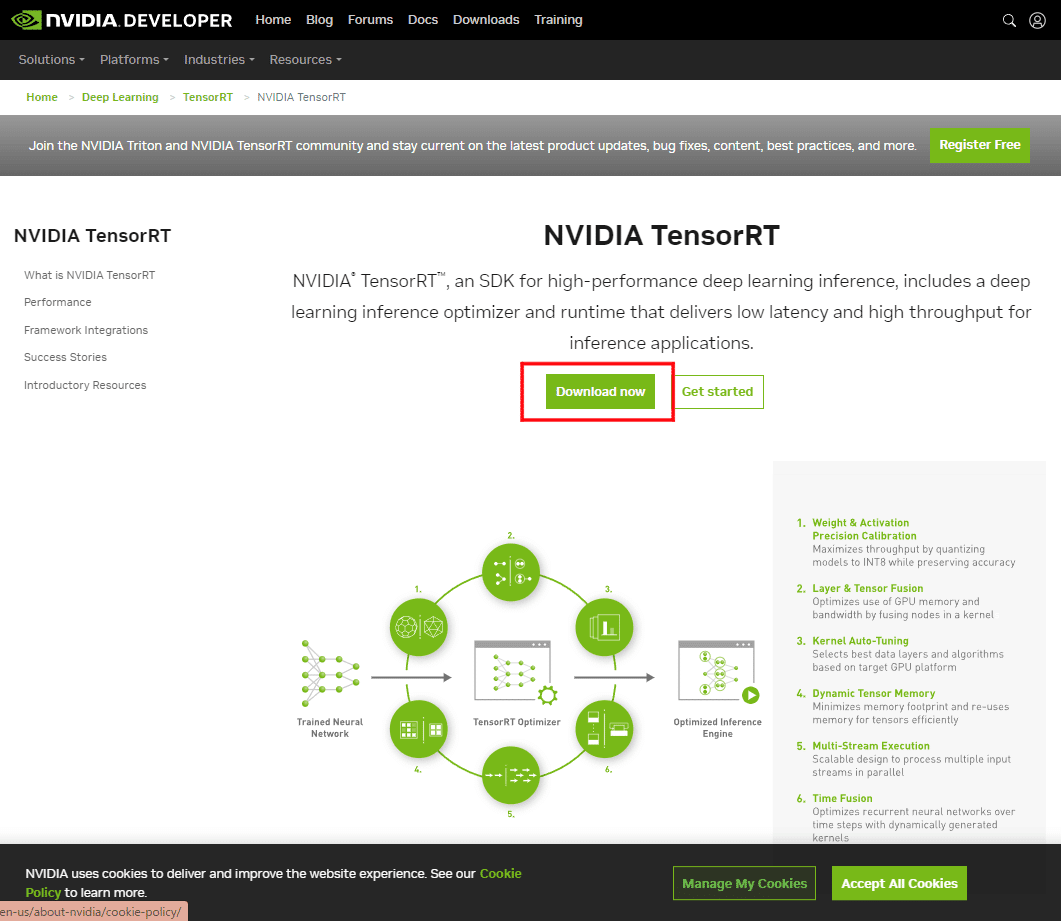
Task: Click the Weight & Activation calibration circle icon
Action: (x=419, y=627)
